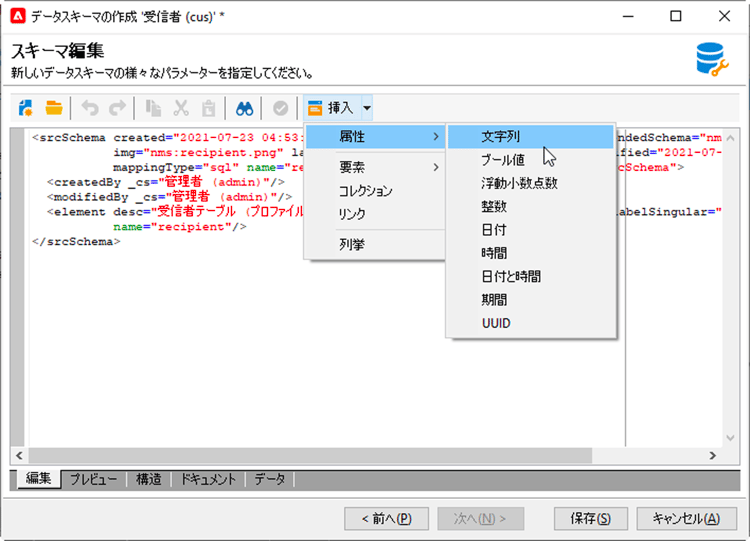This screenshot has height=541, width=750.
Task: Click the new schema file icon
Action: click(x=25, y=108)
